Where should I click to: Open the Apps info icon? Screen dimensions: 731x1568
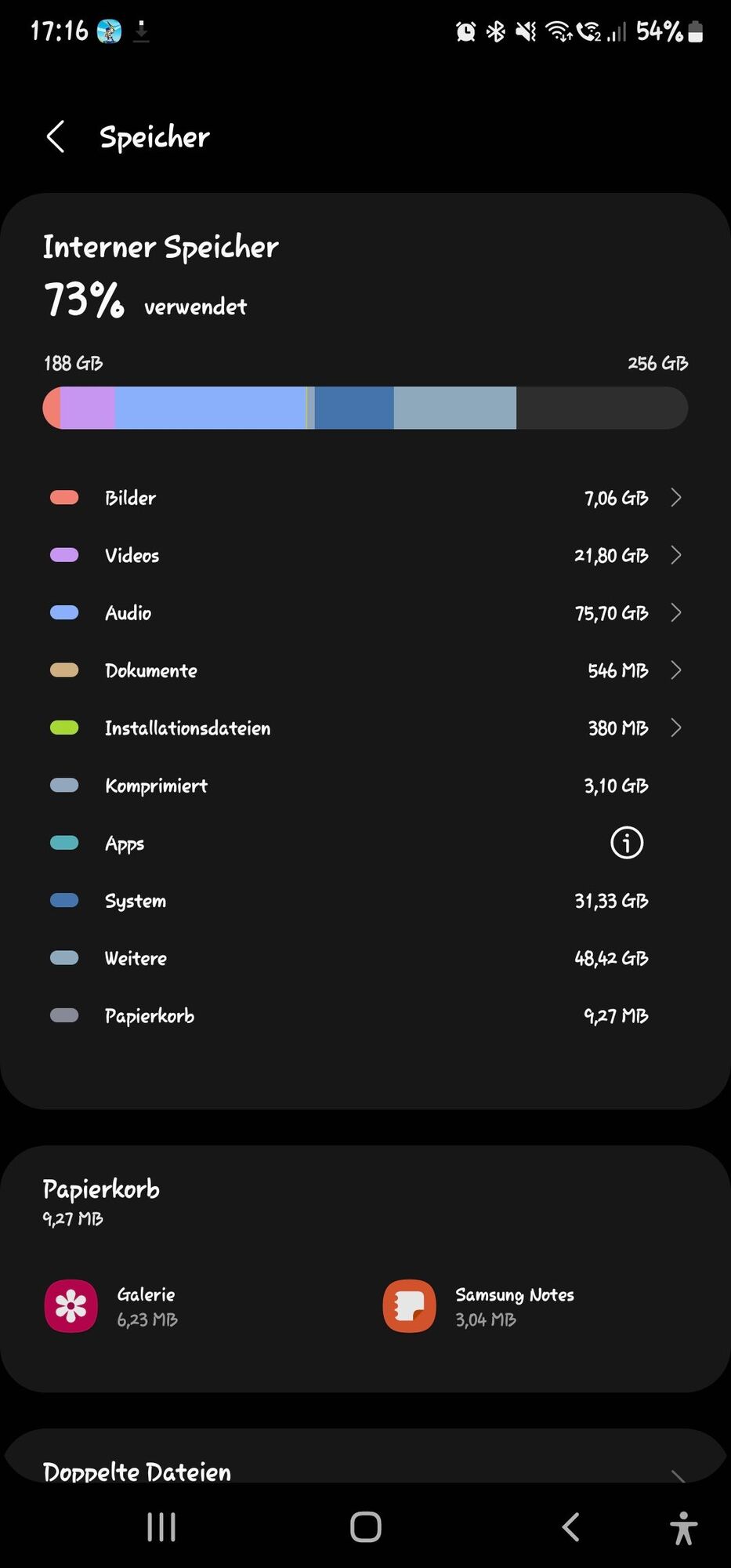(626, 843)
